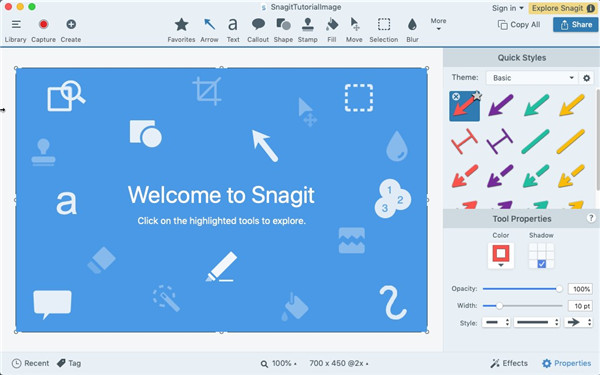Select the Arrow tool
Viewport: 600px width, 375px height.
point(209,30)
